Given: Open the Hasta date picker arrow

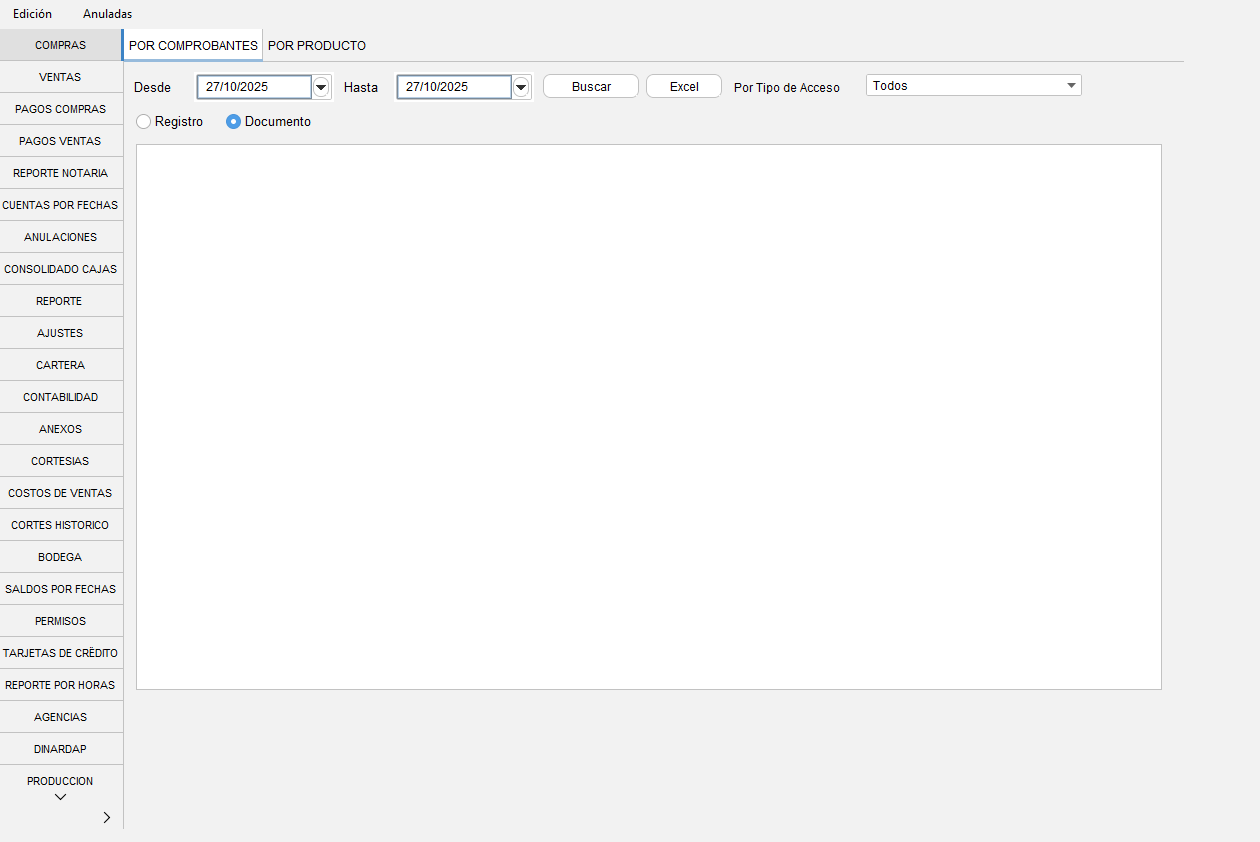Looking at the screenshot, I should click(521, 87).
